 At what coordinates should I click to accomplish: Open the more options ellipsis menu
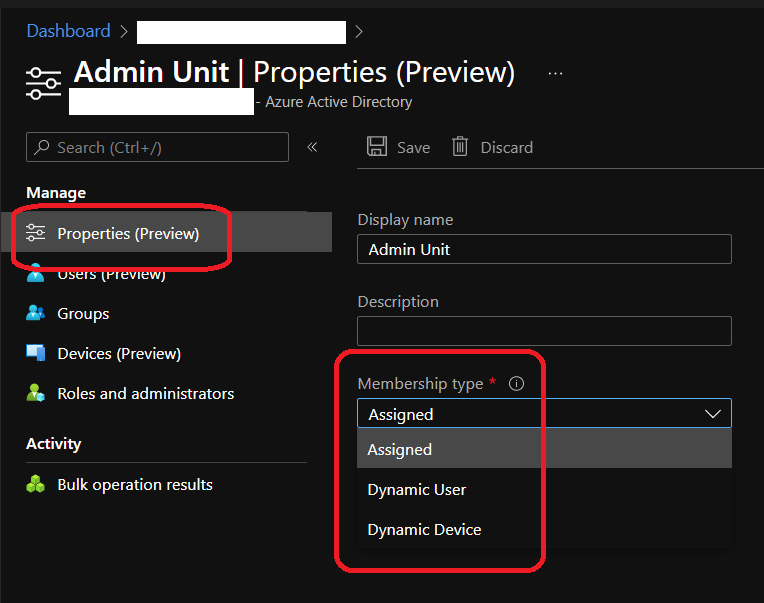tap(556, 73)
